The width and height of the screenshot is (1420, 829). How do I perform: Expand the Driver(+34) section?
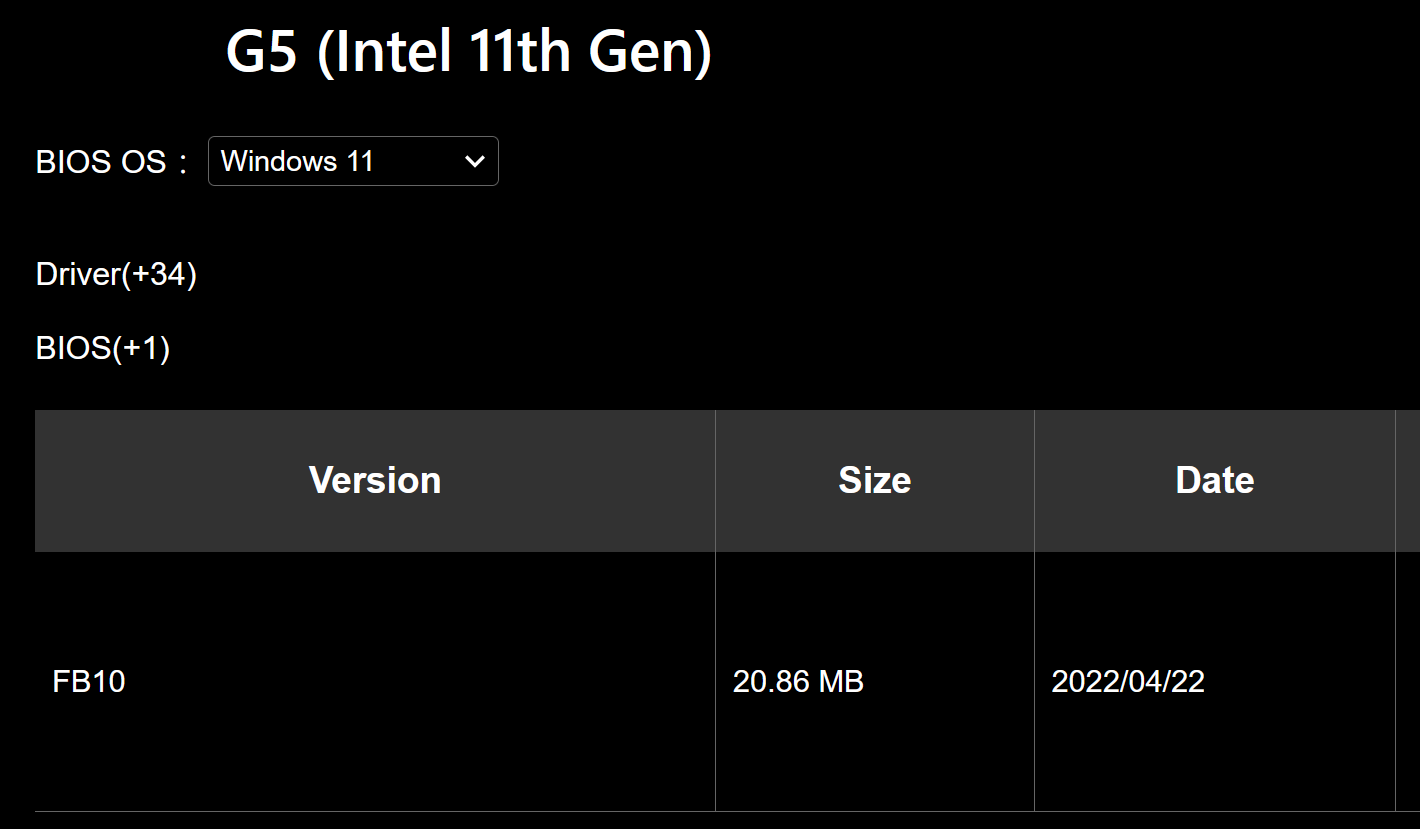click(x=116, y=274)
